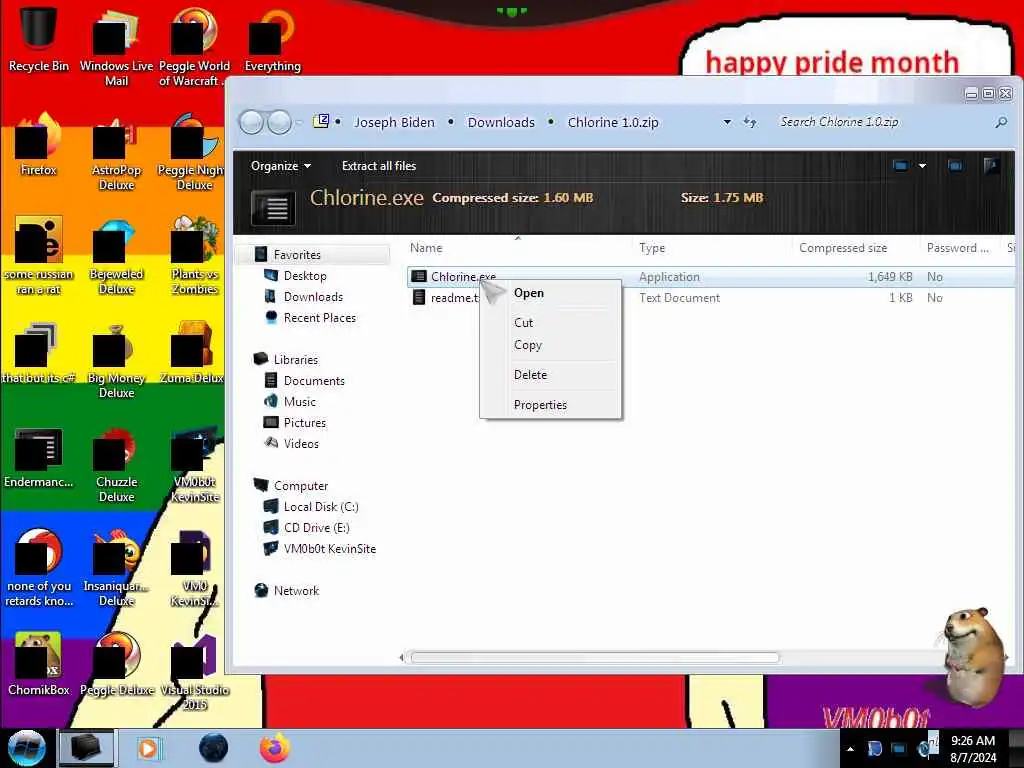Screen dimensions: 1024x768
Task: Open the view options dropdown arrow
Action: point(922,166)
